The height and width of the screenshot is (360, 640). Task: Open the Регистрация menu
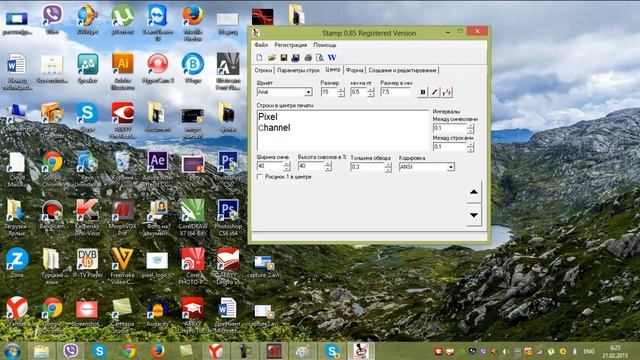coord(291,44)
